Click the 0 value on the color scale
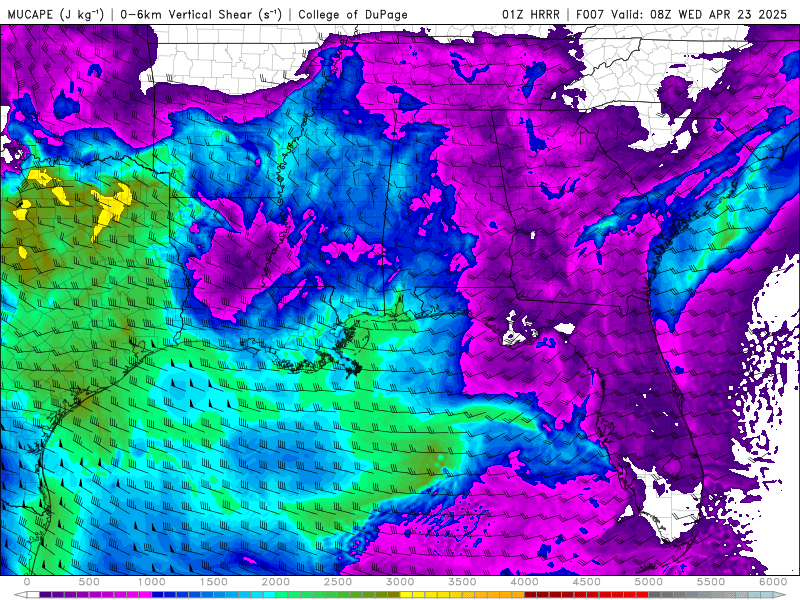The width and height of the screenshot is (800, 600). click(x=27, y=582)
